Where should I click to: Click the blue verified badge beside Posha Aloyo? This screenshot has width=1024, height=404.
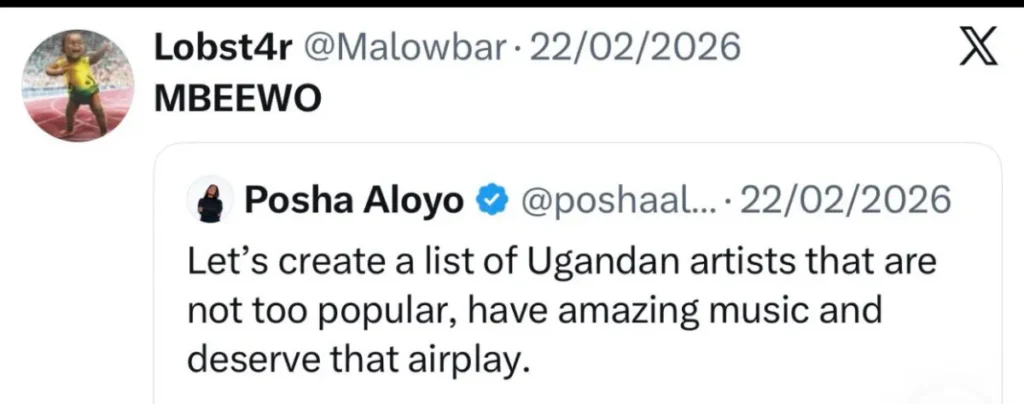[x=488, y=201]
